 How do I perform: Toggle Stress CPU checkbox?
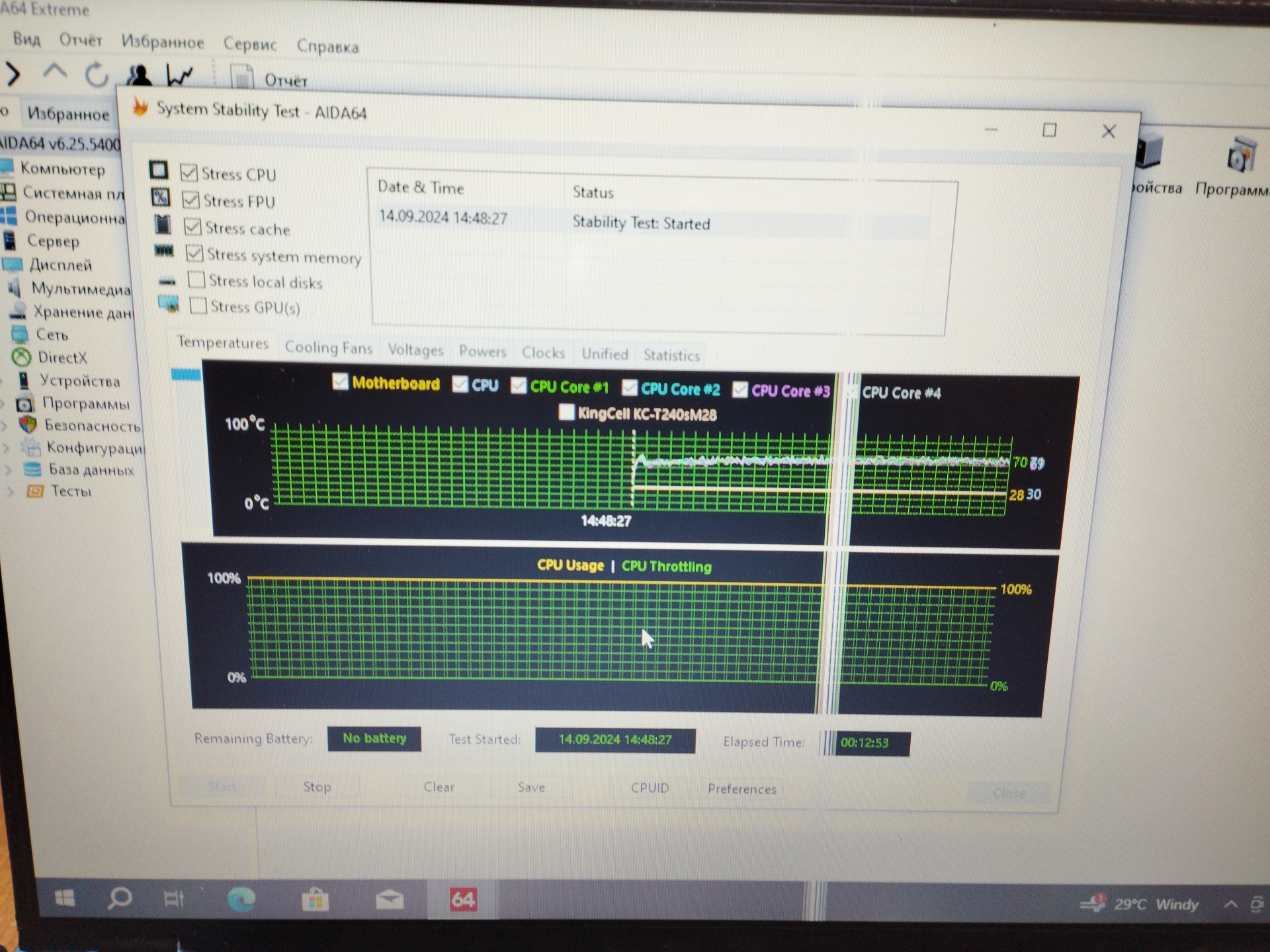click(189, 173)
